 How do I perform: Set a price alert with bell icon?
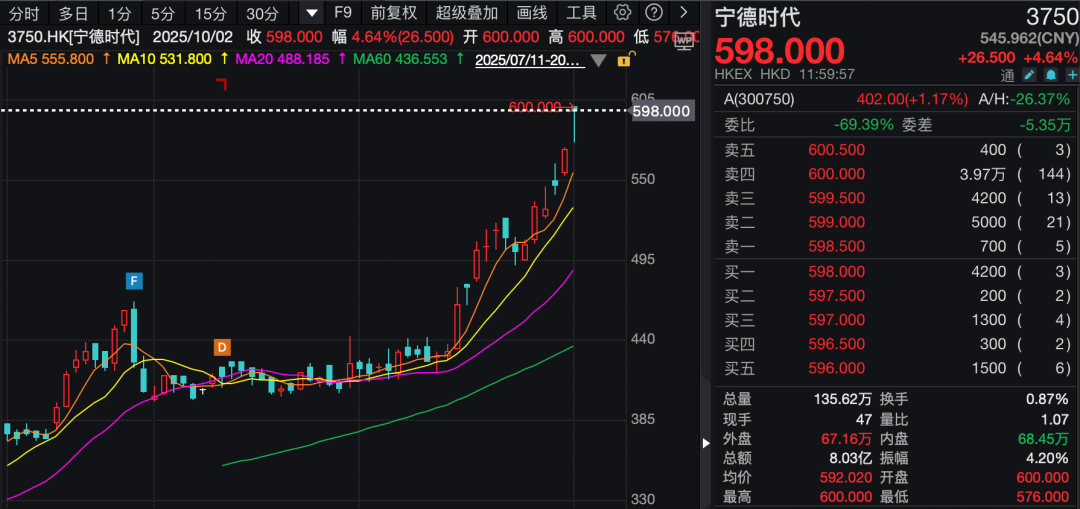tap(1050, 75)
